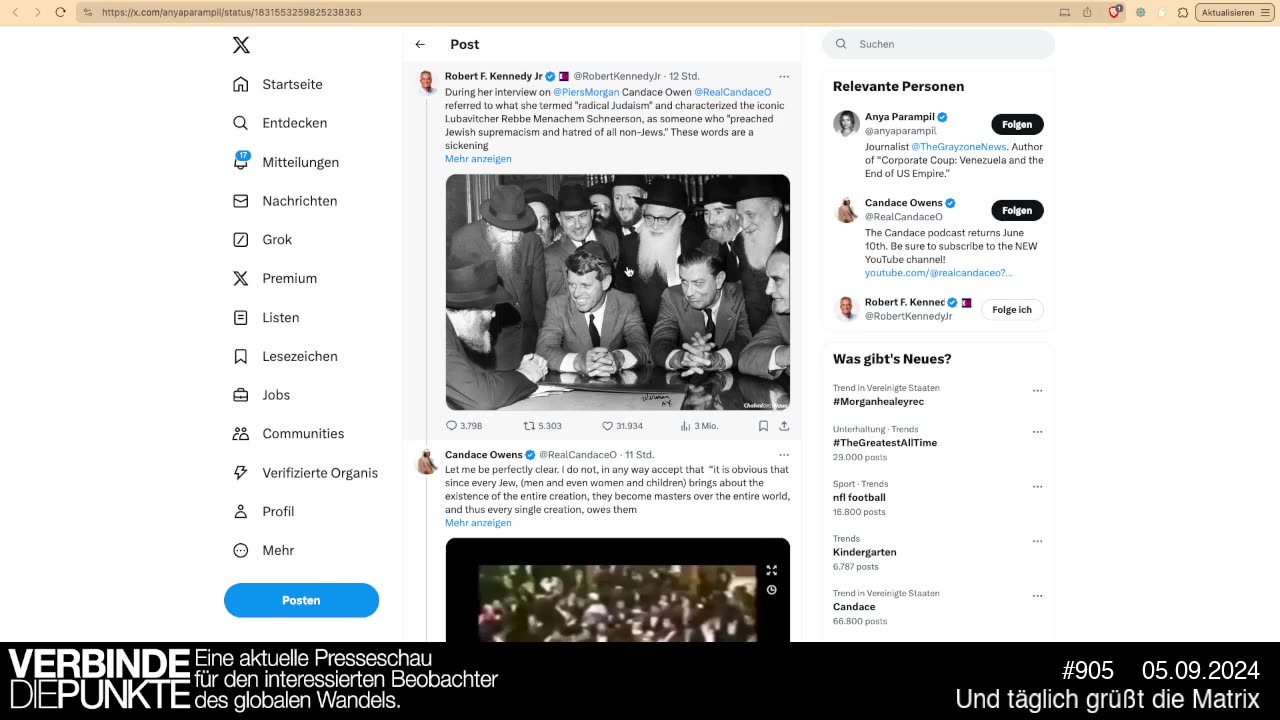The image size is (1280, 720).
Task: Reply to Kennedy post, 3.798 comments
Action: 464,426
